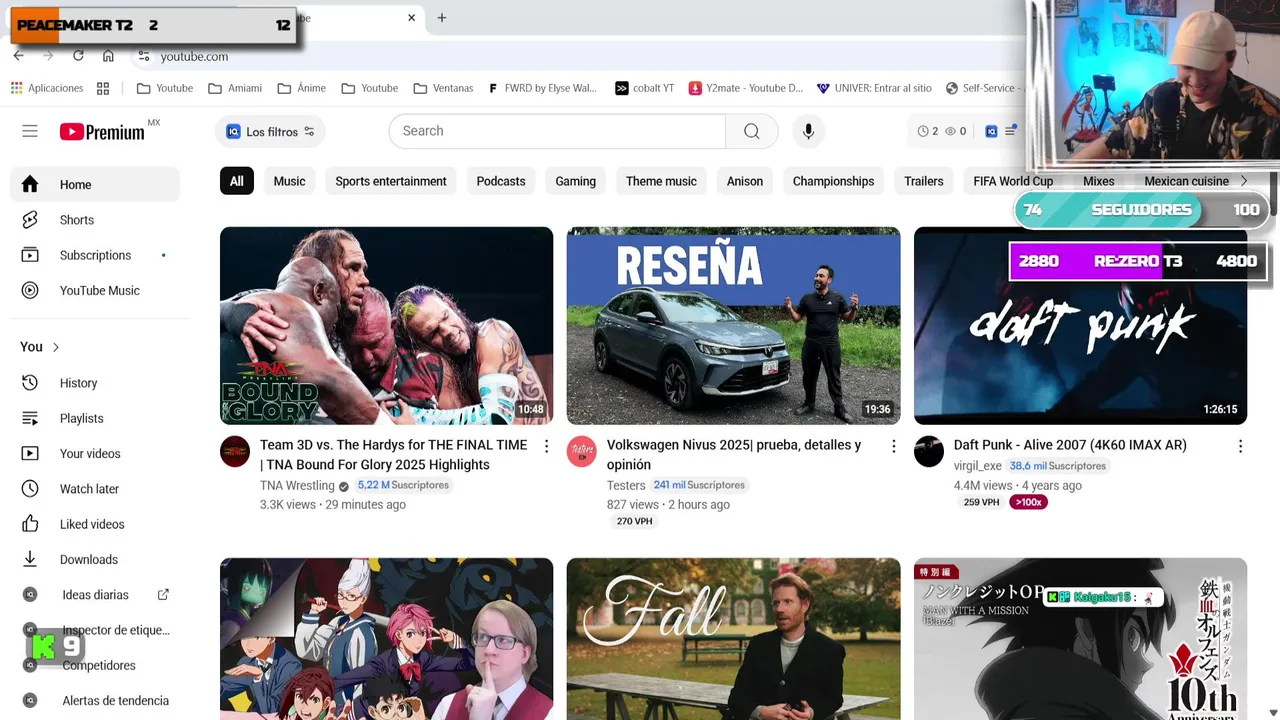
Task: Show more chips with the next arrow
Action: coord(1244,181)
